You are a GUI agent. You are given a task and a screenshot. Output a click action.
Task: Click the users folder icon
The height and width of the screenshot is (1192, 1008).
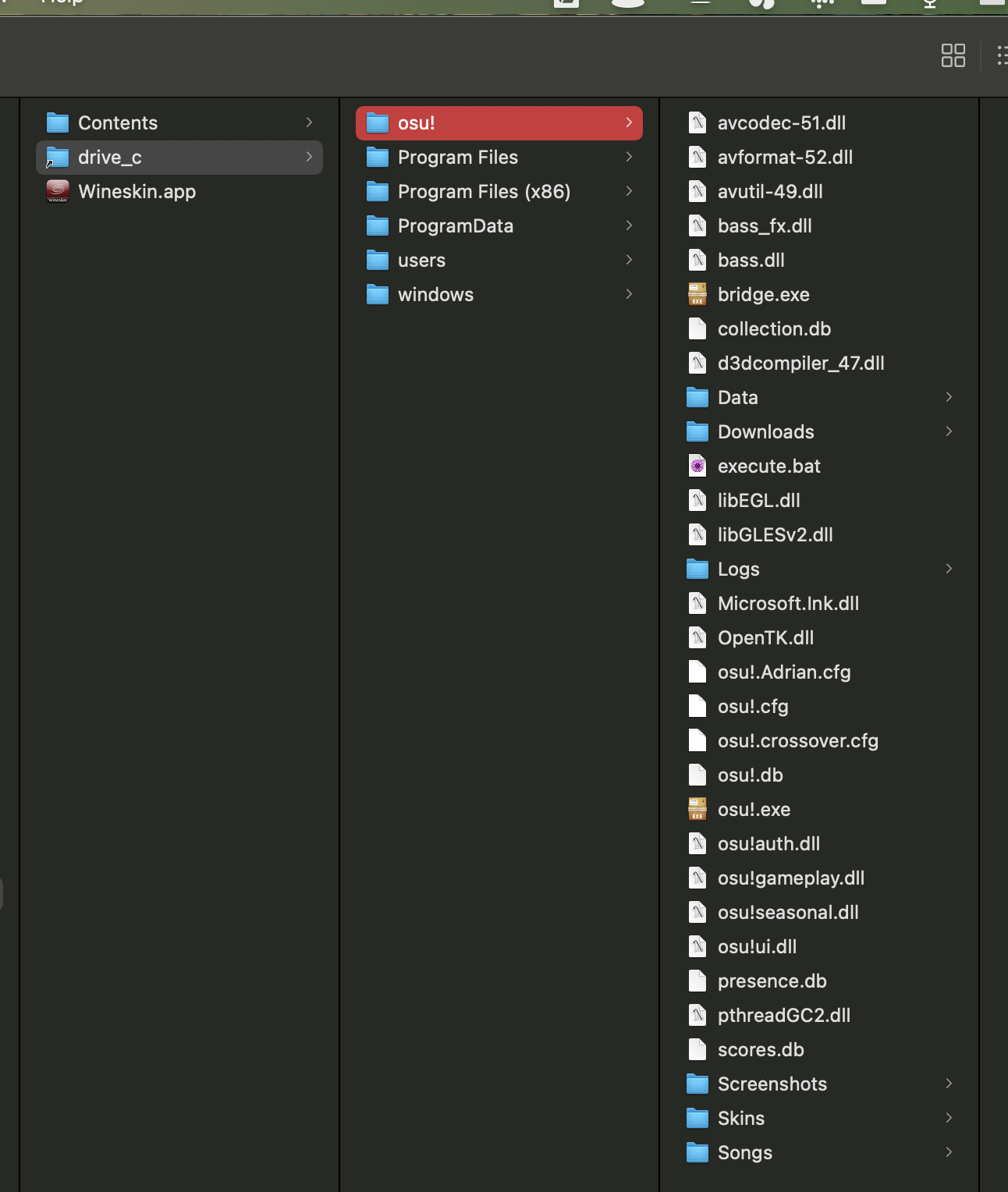pyautogui.click(x=378, y=260)
